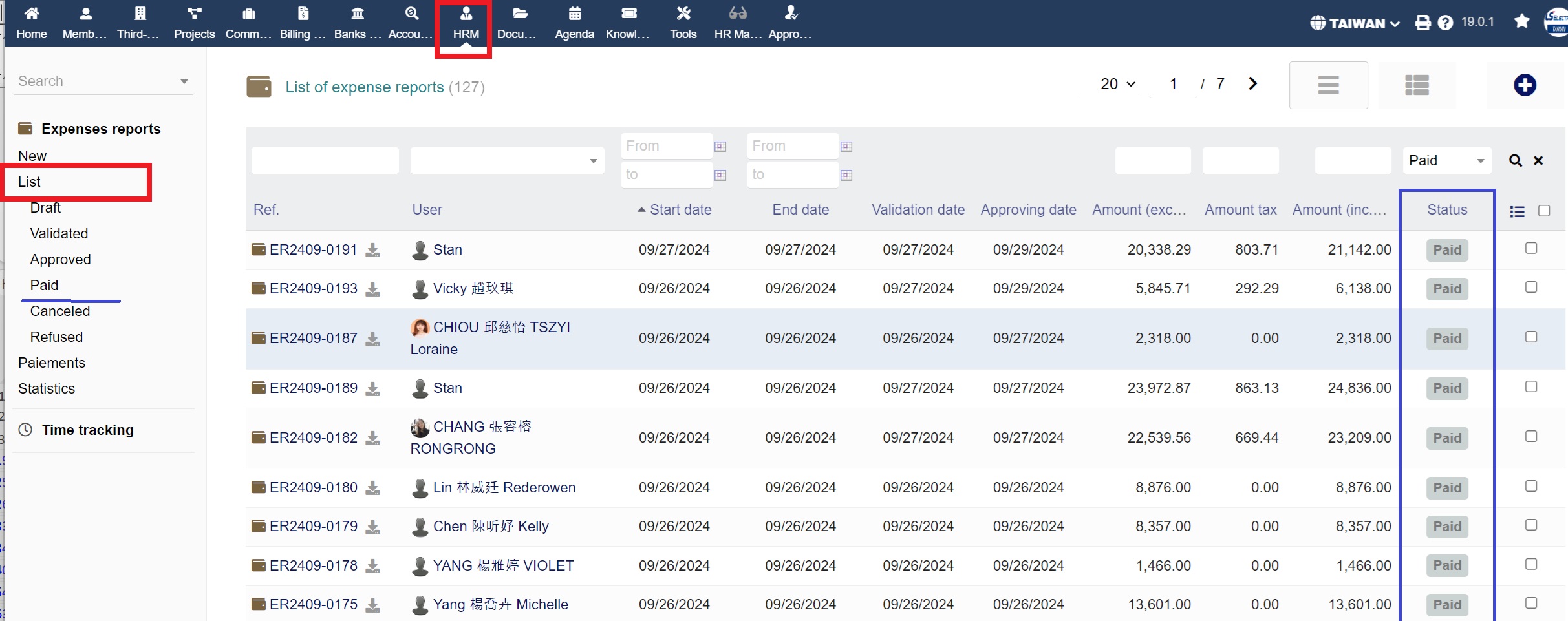1568x621 pixels.
Task: Download PDF of expense report ER2409-0191
Action: click(372, 250)
